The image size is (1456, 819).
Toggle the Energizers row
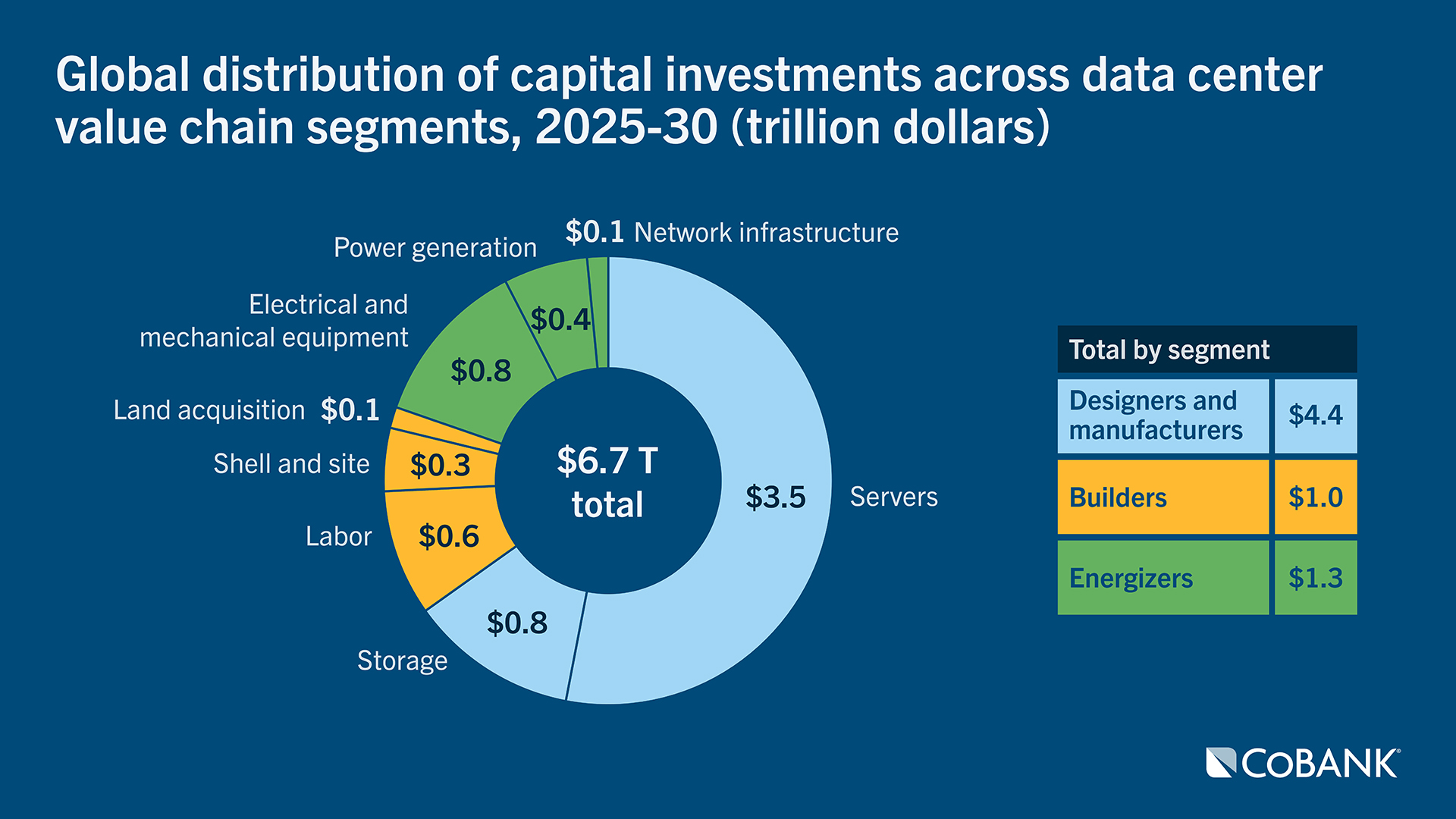1163,577
